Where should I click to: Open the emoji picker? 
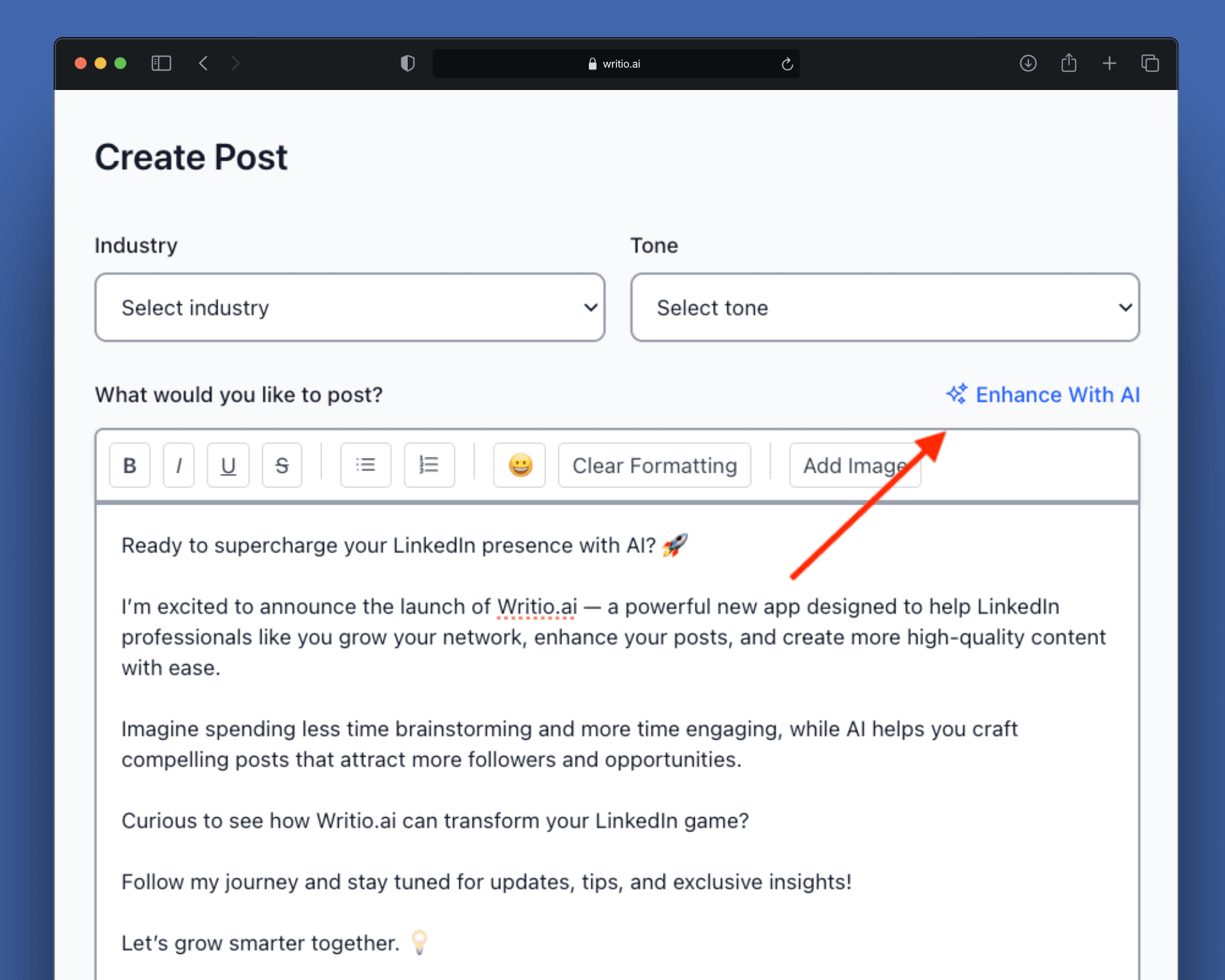pos(519,465)
